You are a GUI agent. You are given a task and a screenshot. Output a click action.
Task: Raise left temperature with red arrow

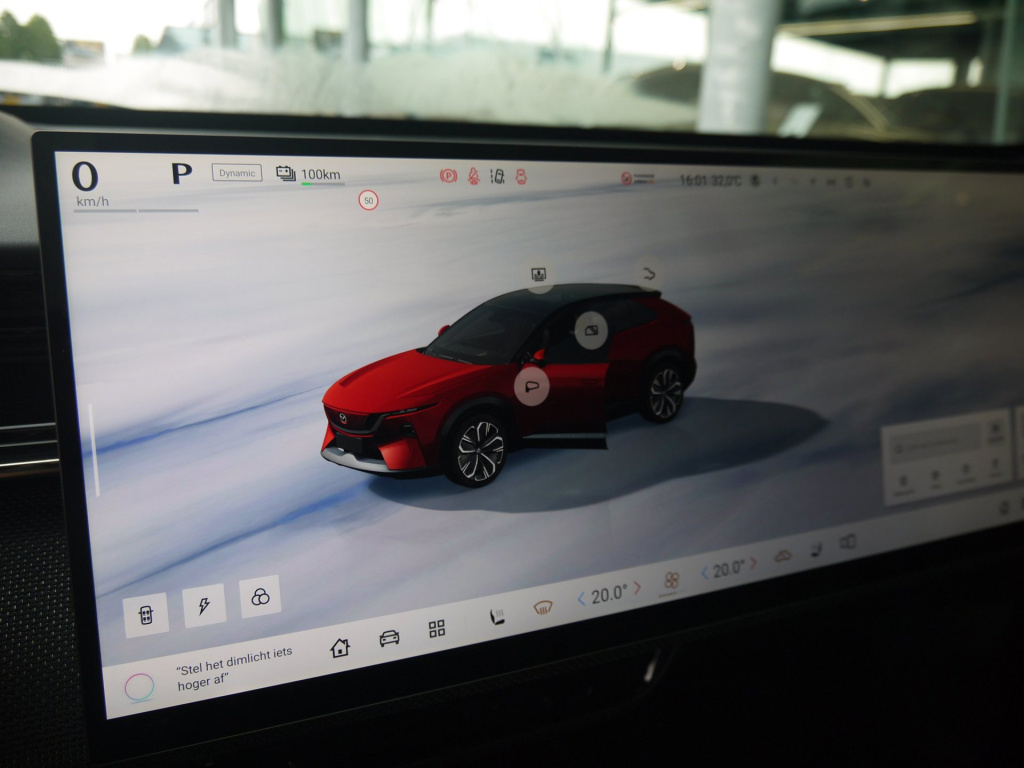coord(637,588)
